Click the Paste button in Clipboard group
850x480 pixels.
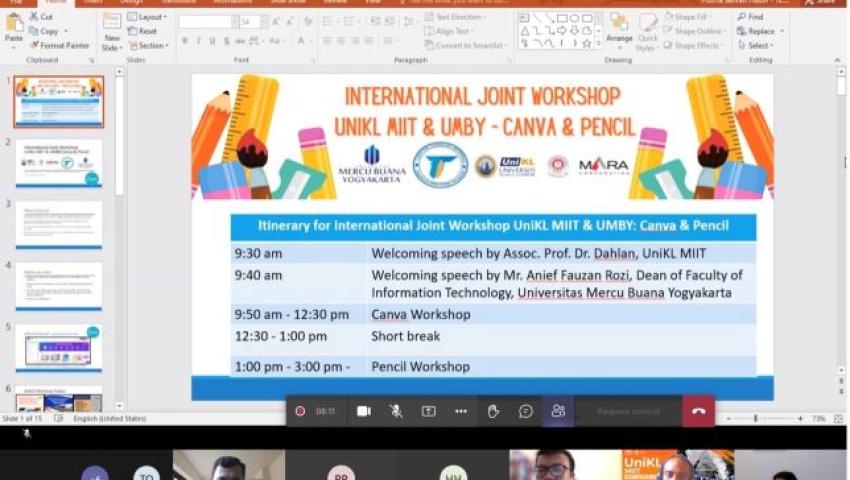click(x=14, y=29)
